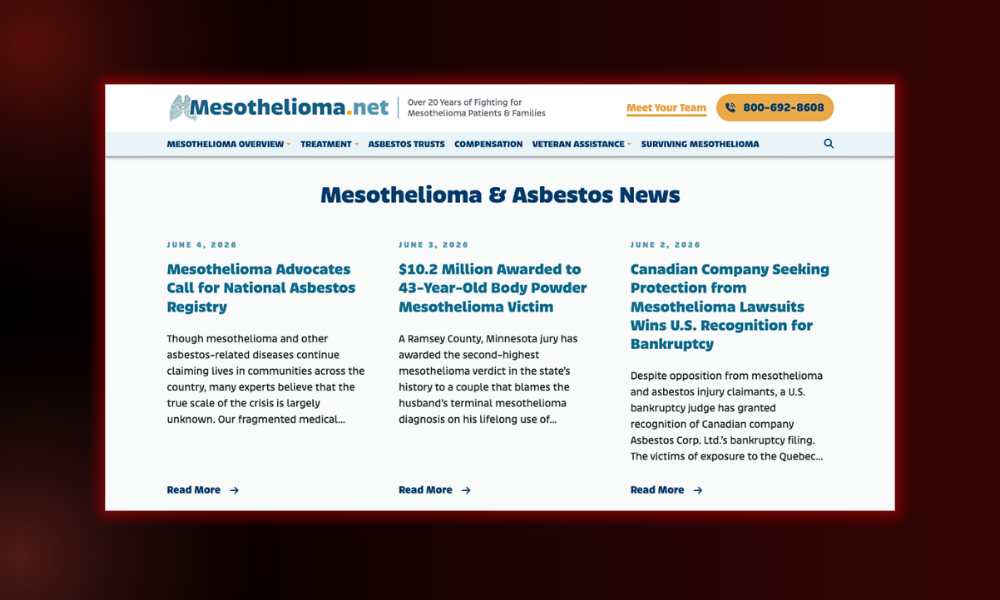Click the tagline Over 20 Years of Fighting
The width and height of the screenshot is (1000, 600).
pos(476,108)
